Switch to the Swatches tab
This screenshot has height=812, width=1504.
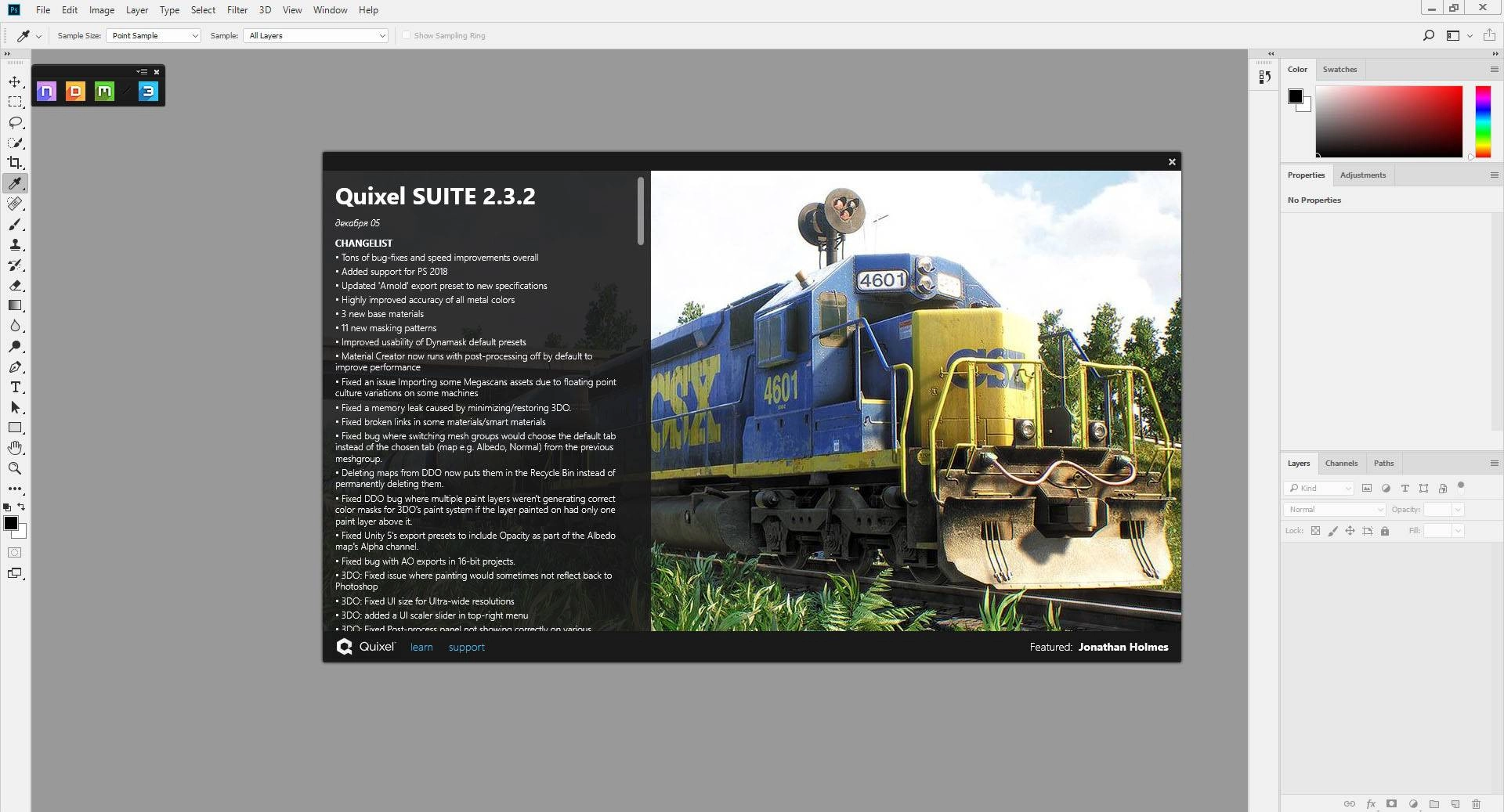click(1339, 70)
